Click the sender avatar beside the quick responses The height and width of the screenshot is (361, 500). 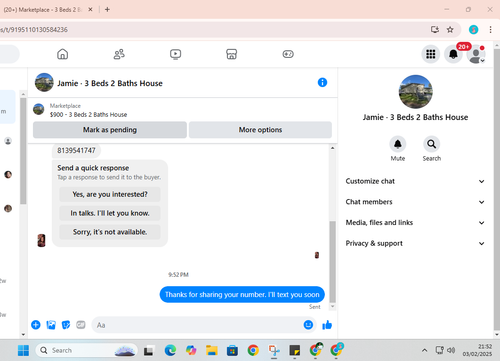click(41, 240)
